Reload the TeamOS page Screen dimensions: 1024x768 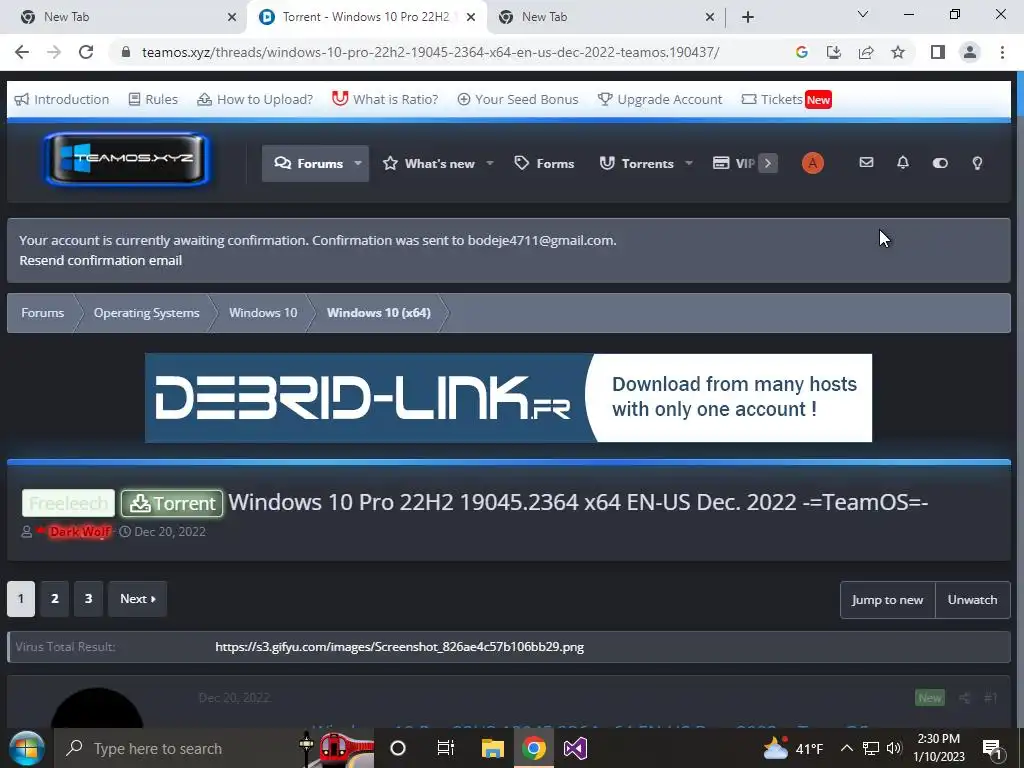[x=86, y=52]
